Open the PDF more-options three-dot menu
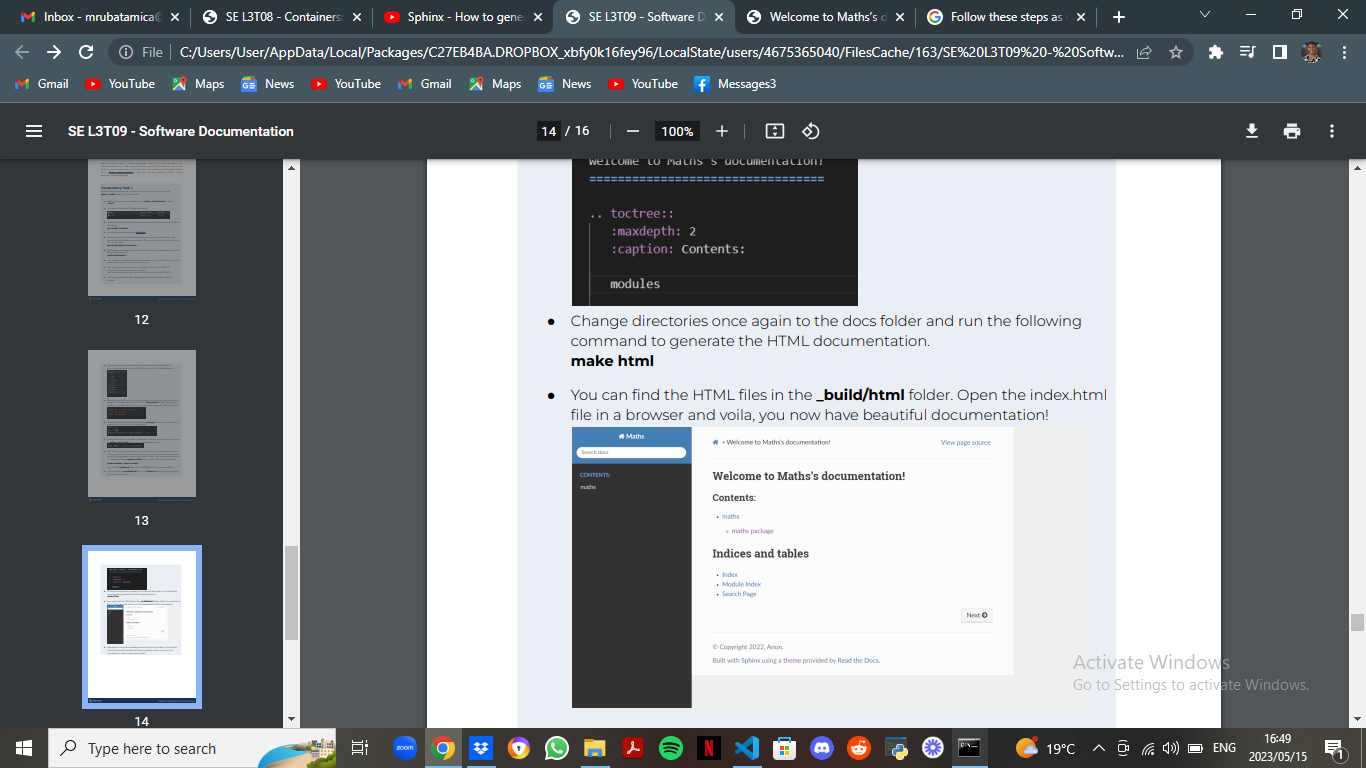The image size is (1366, 768). pyautogui.click(x=1331, y=130)
